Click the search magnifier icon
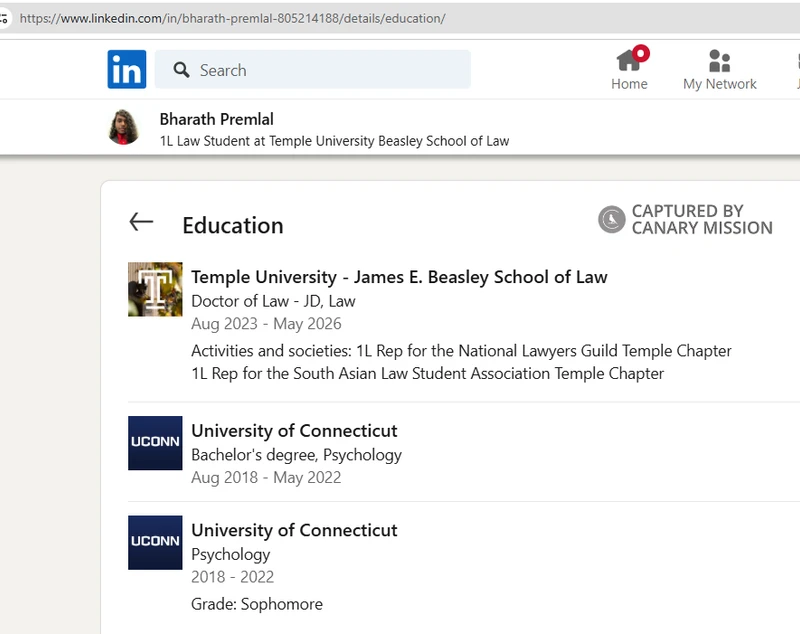The height and width of the screenshot is (634, 800). pyautogui.click(x=181, y=70)
